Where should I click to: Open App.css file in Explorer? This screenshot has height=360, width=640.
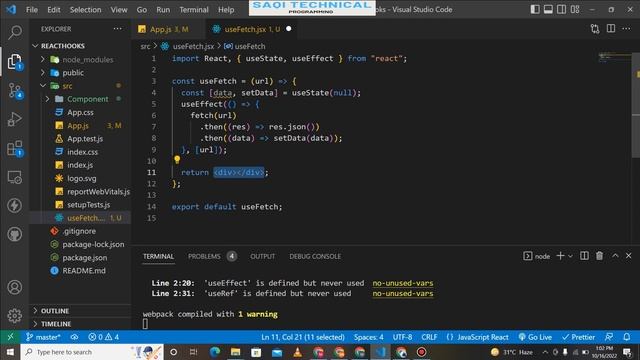click(x=80, y=112)
